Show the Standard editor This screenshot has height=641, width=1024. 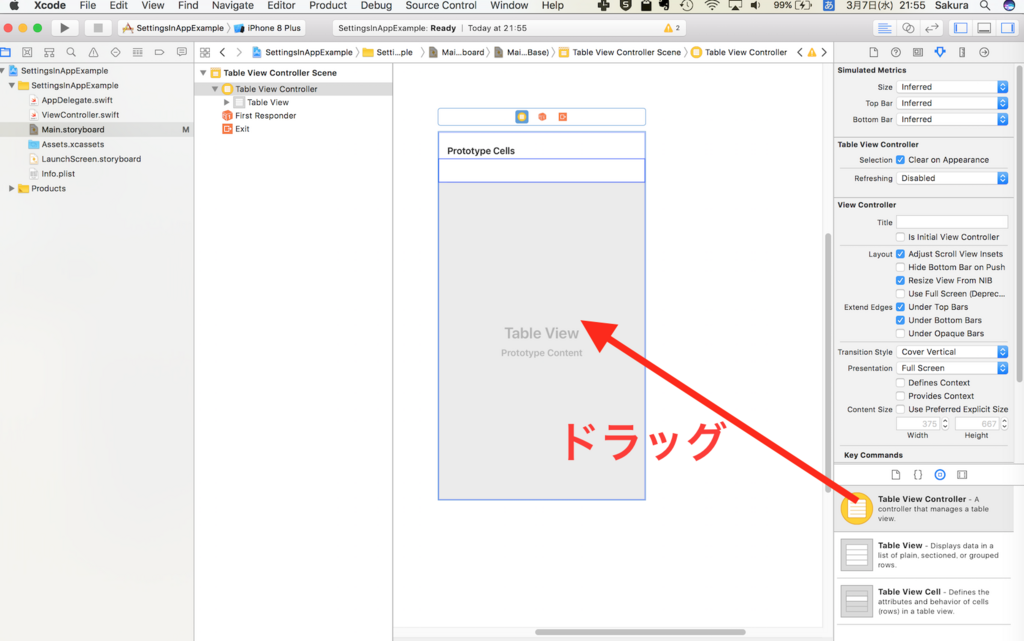point(884,28)
